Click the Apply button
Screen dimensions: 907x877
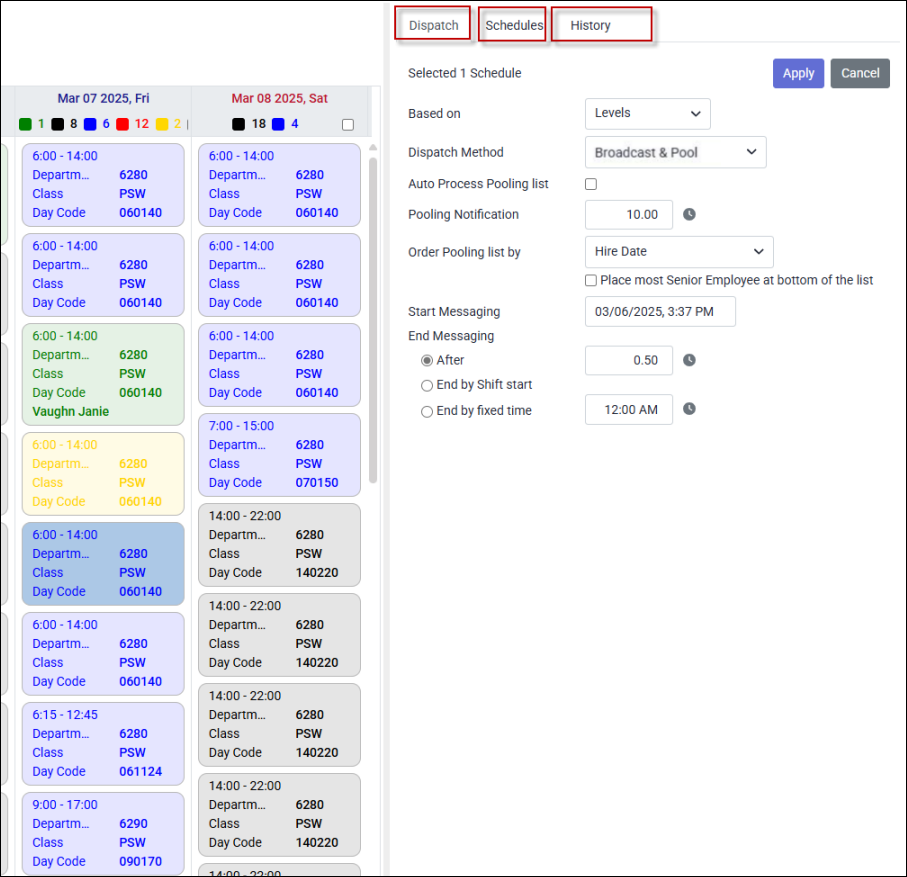click(x=798, y=73)
